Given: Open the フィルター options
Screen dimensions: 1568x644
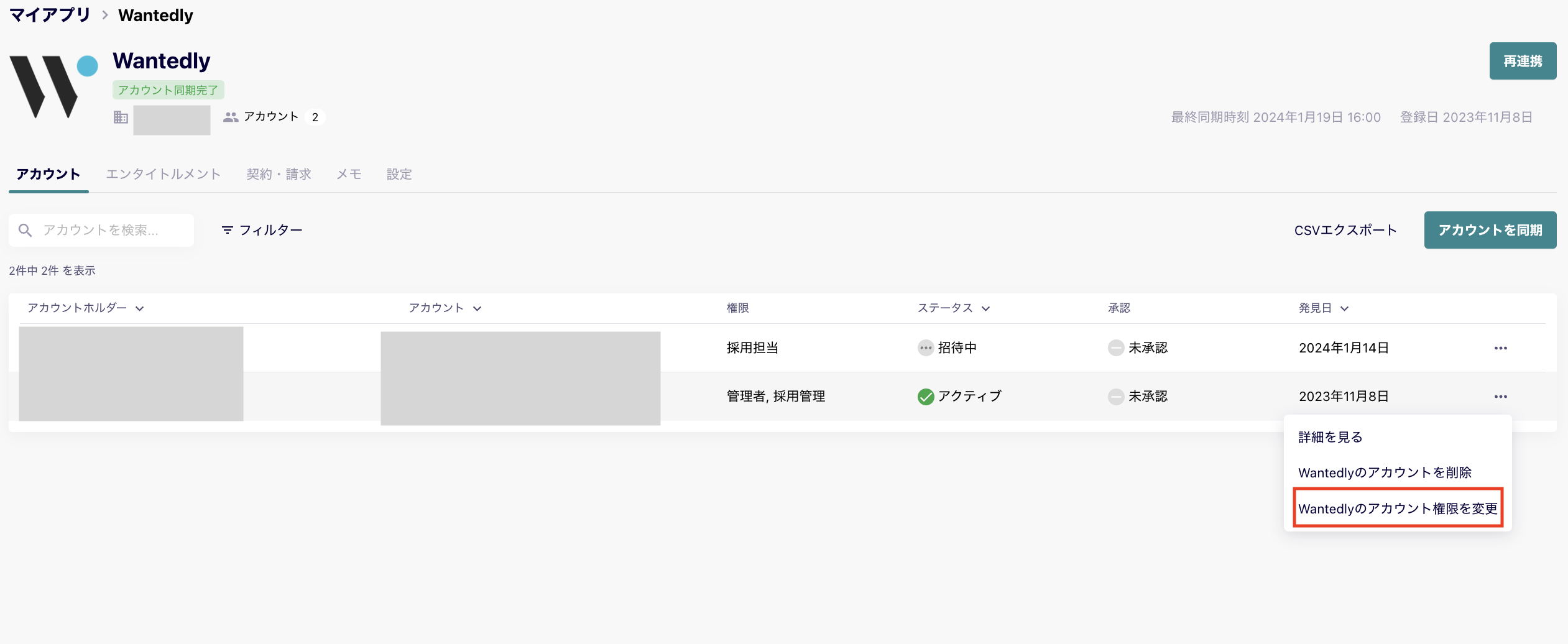Looking at the screenshot, I should [x=262, y=230].
